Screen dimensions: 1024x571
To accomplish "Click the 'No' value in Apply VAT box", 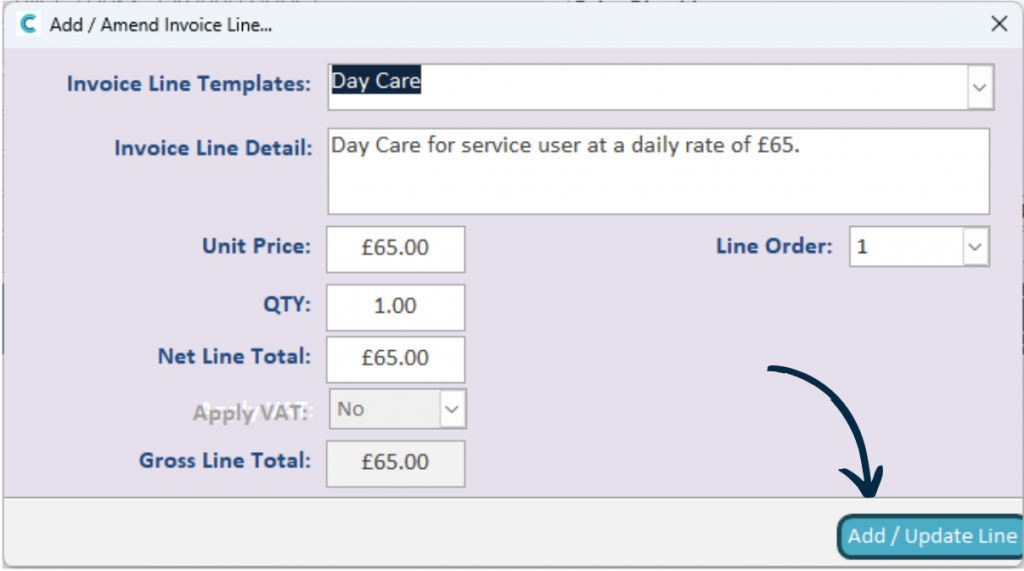I will pyautogui.click(x=351, y=409).
